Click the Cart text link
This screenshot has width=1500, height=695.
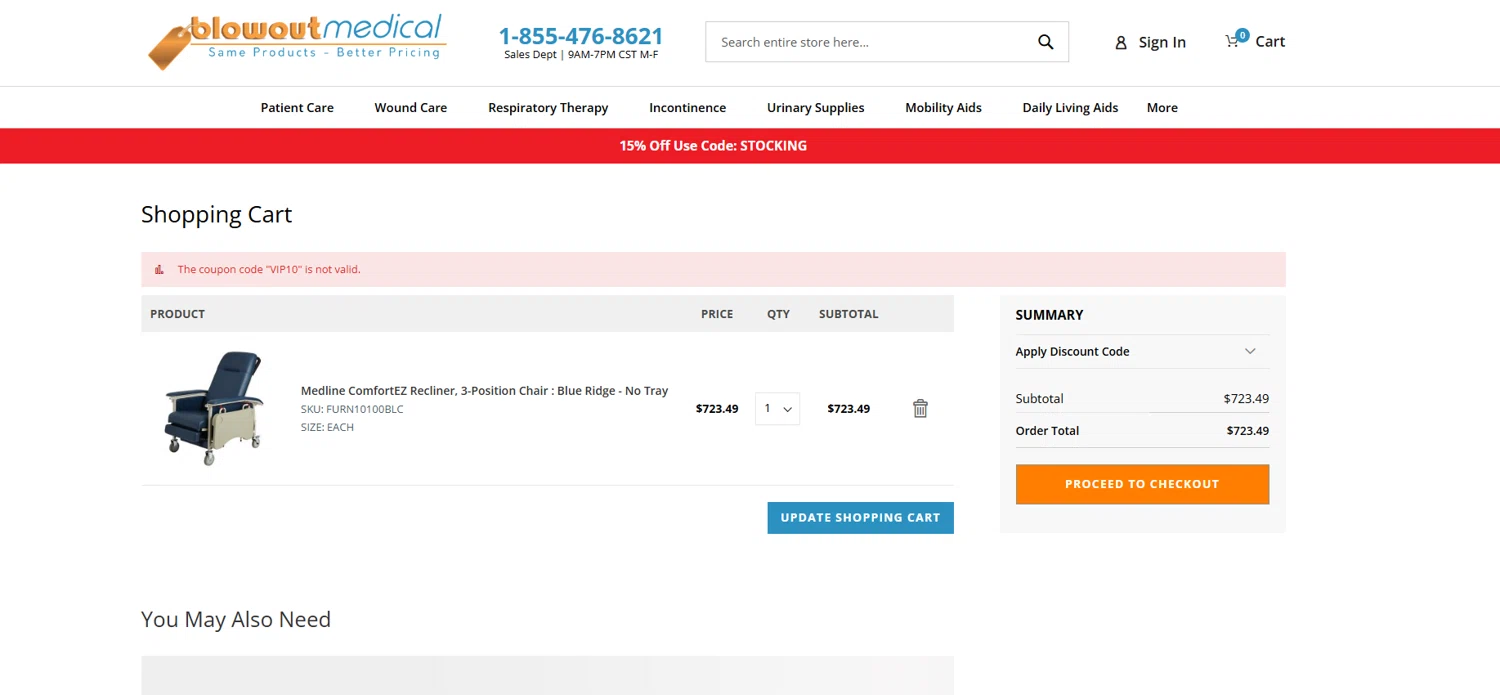[1270, 41]
